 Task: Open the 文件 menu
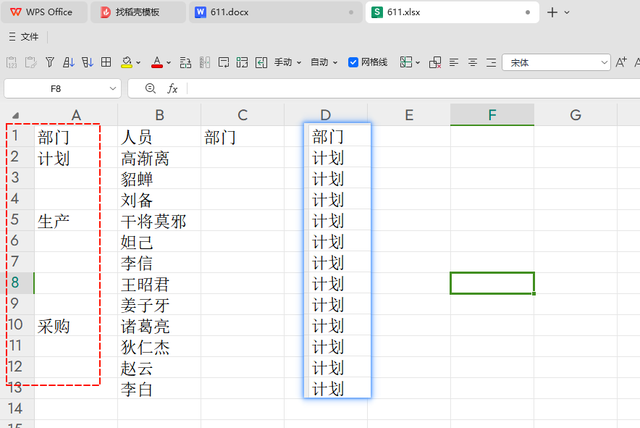pyautogui.click(x=29, y=37)
